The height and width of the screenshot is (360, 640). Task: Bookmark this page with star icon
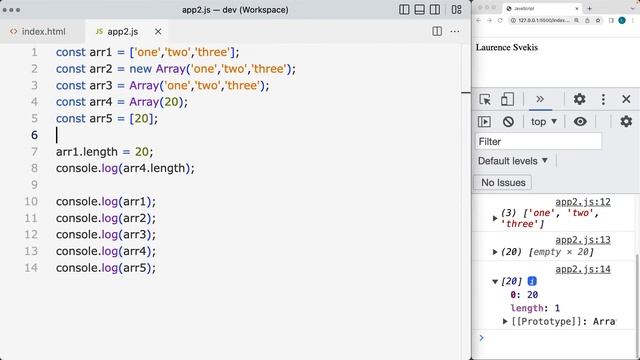point(598,20)
